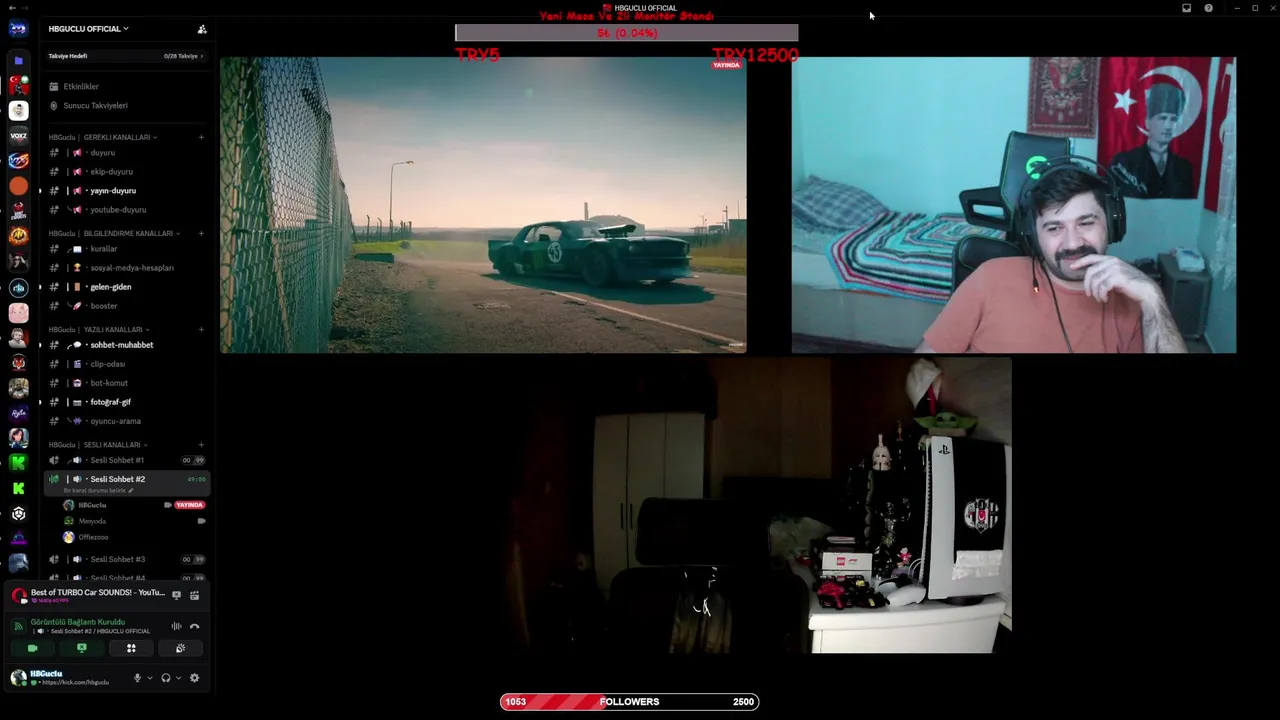1280x720 pixels.
Task: Disconnect from the voice channel
Action: [x=194, y=626]
